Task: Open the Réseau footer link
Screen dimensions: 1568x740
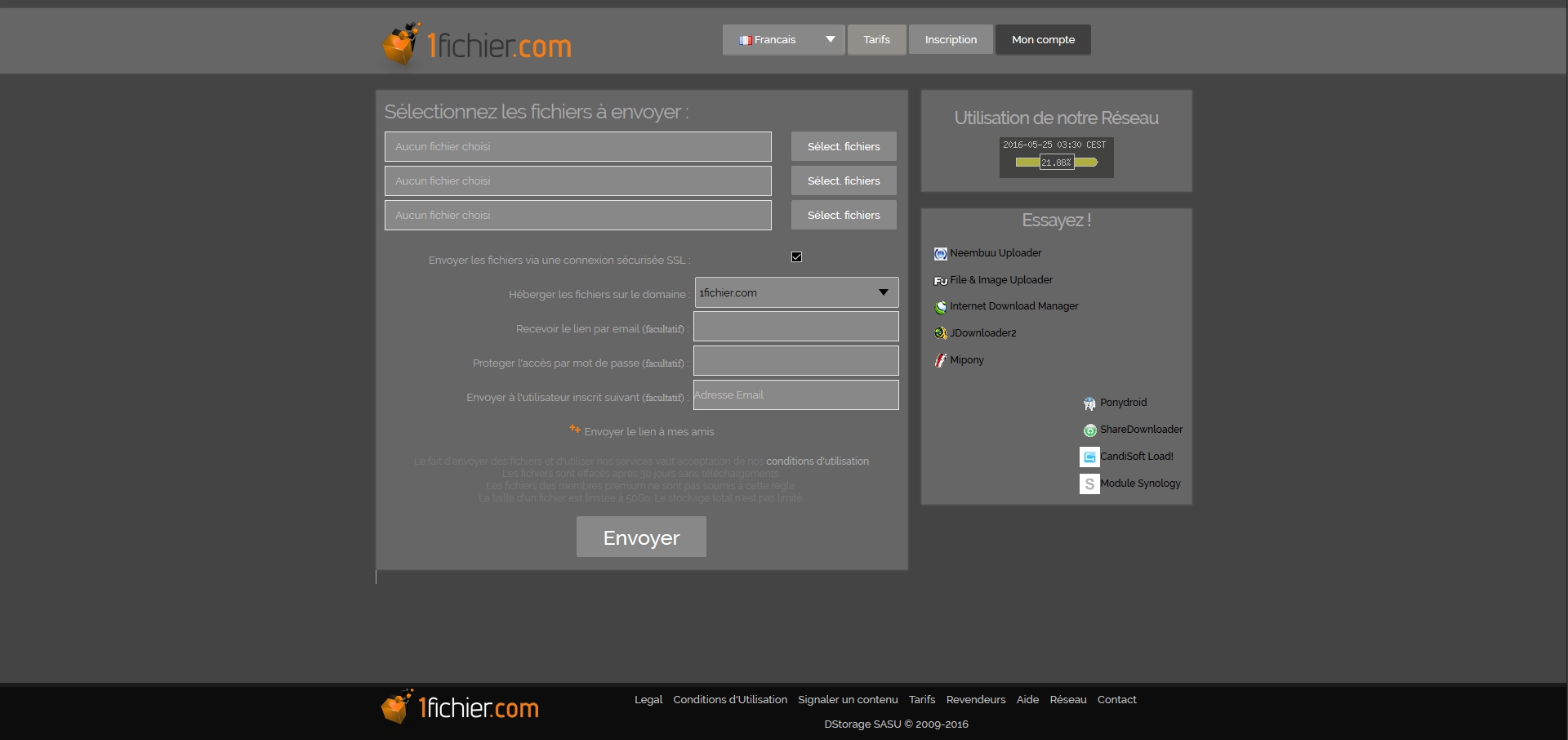Action: click(1068, 700)
